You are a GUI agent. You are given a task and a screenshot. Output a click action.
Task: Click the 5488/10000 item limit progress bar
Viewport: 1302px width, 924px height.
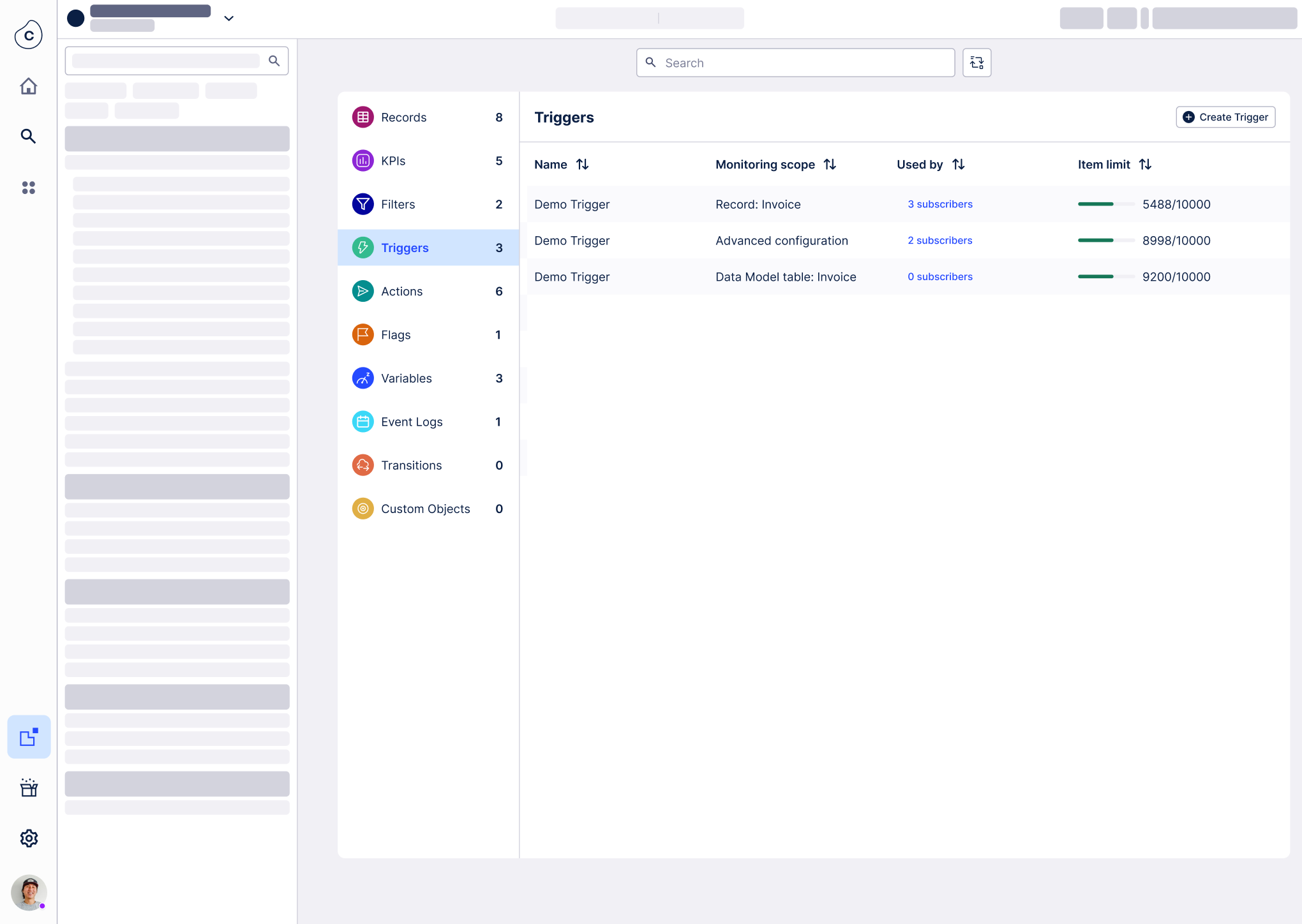pos(1107,204)
